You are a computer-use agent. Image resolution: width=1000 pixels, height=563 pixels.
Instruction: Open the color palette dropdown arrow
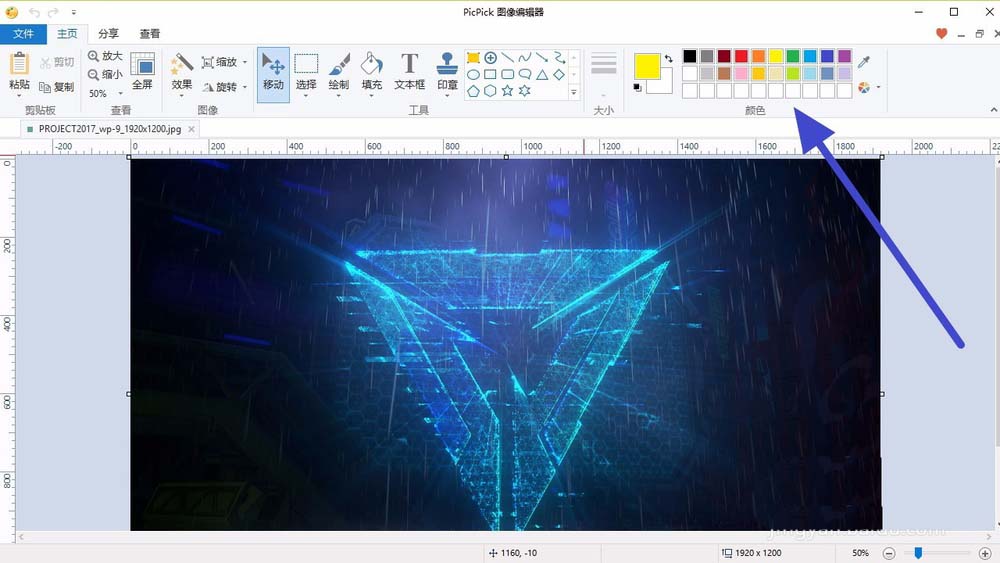tap(879, 87)
